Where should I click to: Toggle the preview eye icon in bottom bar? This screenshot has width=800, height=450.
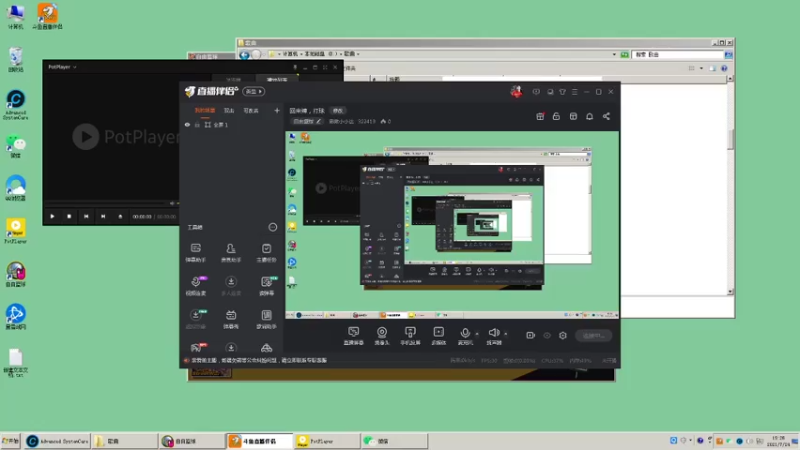[x=547, y=335]
